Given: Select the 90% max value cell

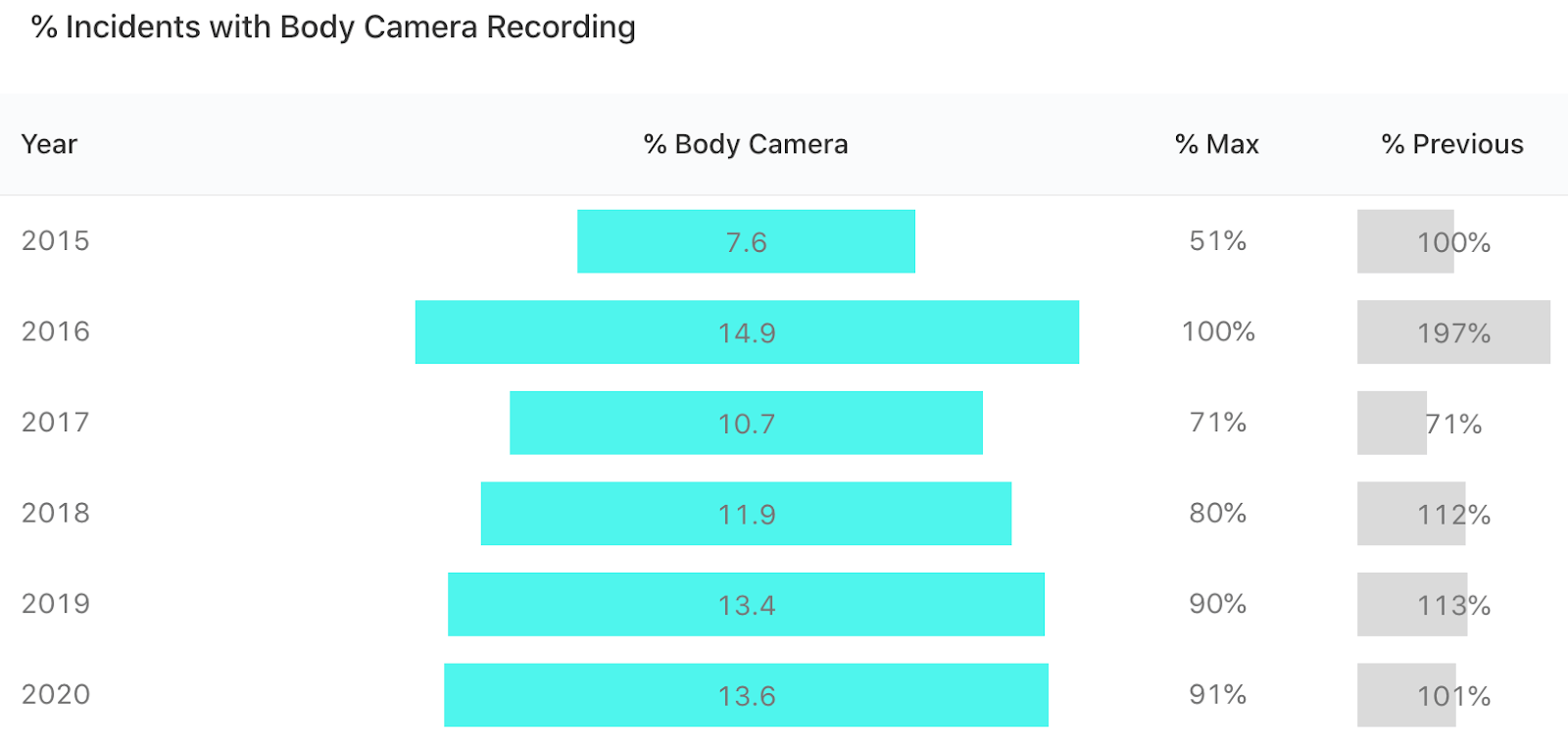Looking at the screenshot, I should coord(1217,604).
